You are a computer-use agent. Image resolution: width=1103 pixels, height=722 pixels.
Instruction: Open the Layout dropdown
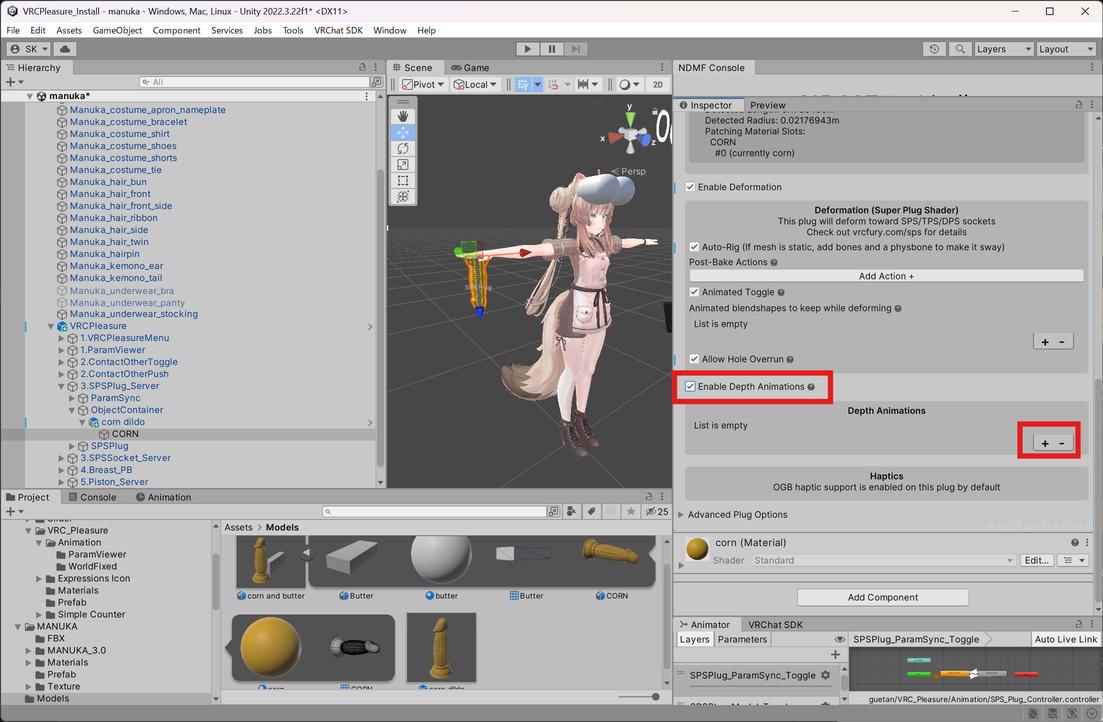coord(1066,49)
